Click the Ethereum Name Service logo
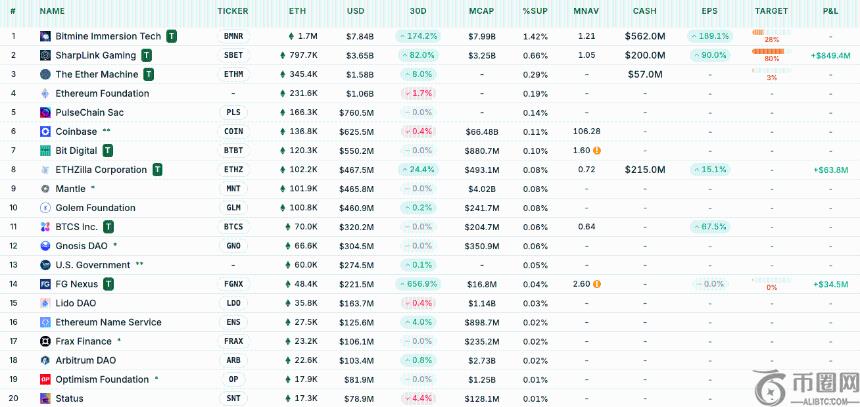Image resolution: width=860 pixels, height=407 pixels. pos(46,322)
